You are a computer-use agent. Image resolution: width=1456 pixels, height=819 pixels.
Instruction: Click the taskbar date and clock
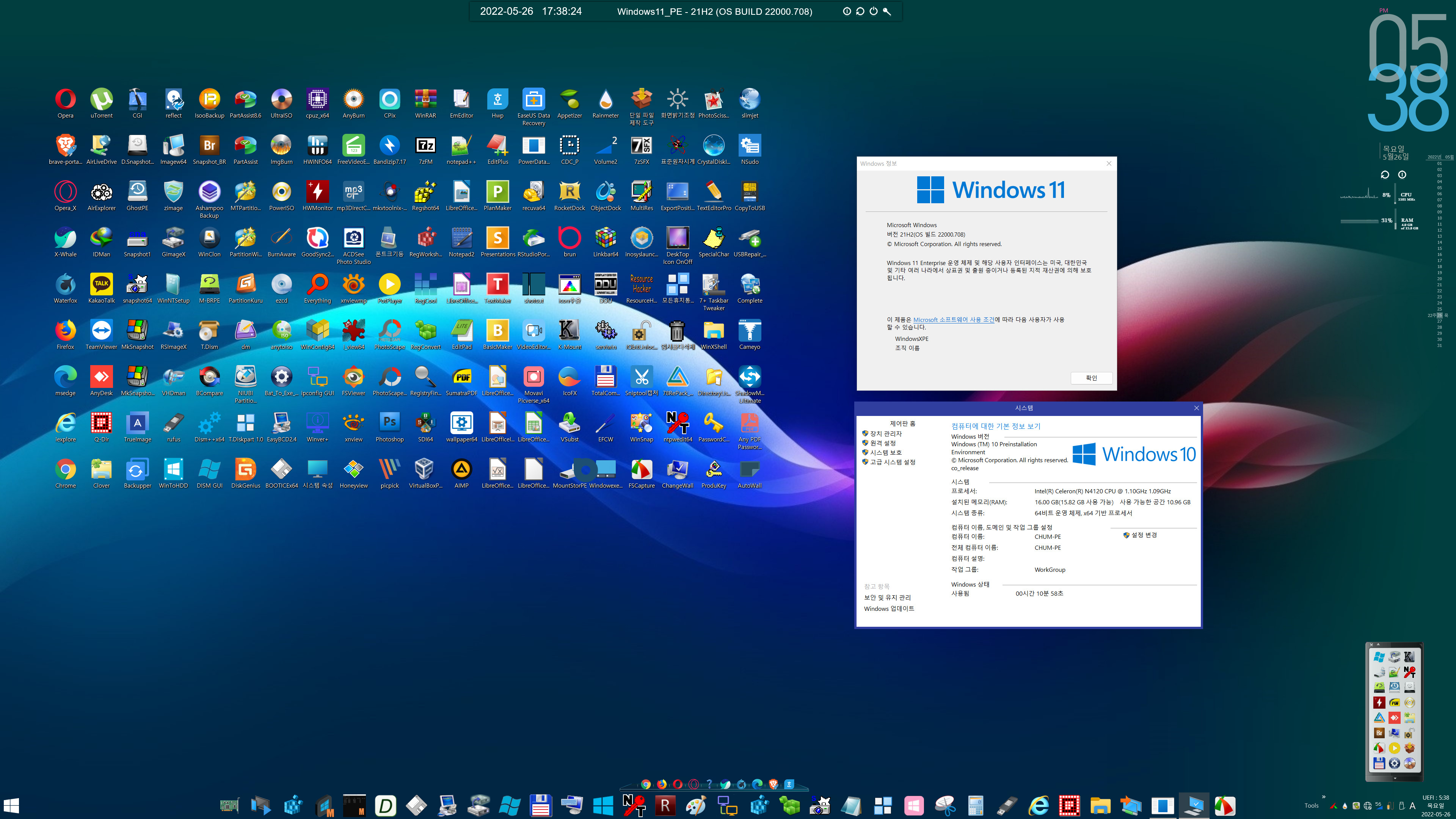1436,806
